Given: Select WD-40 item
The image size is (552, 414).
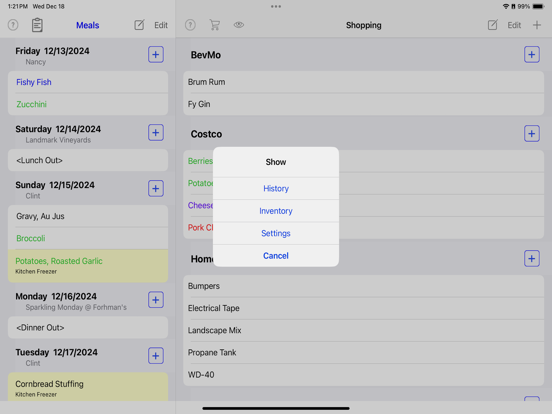Looking at the screenshot, I should click(364, 375).
